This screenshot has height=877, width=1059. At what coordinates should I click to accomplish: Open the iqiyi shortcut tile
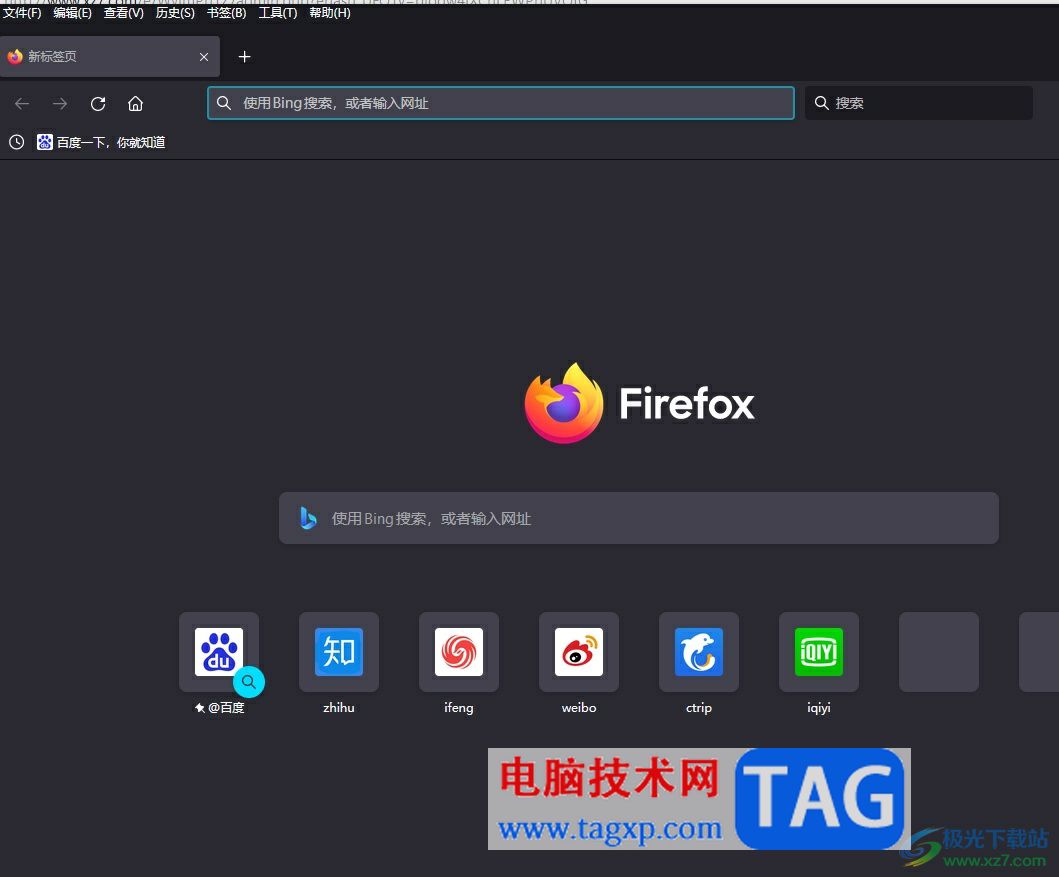[819, 652]
